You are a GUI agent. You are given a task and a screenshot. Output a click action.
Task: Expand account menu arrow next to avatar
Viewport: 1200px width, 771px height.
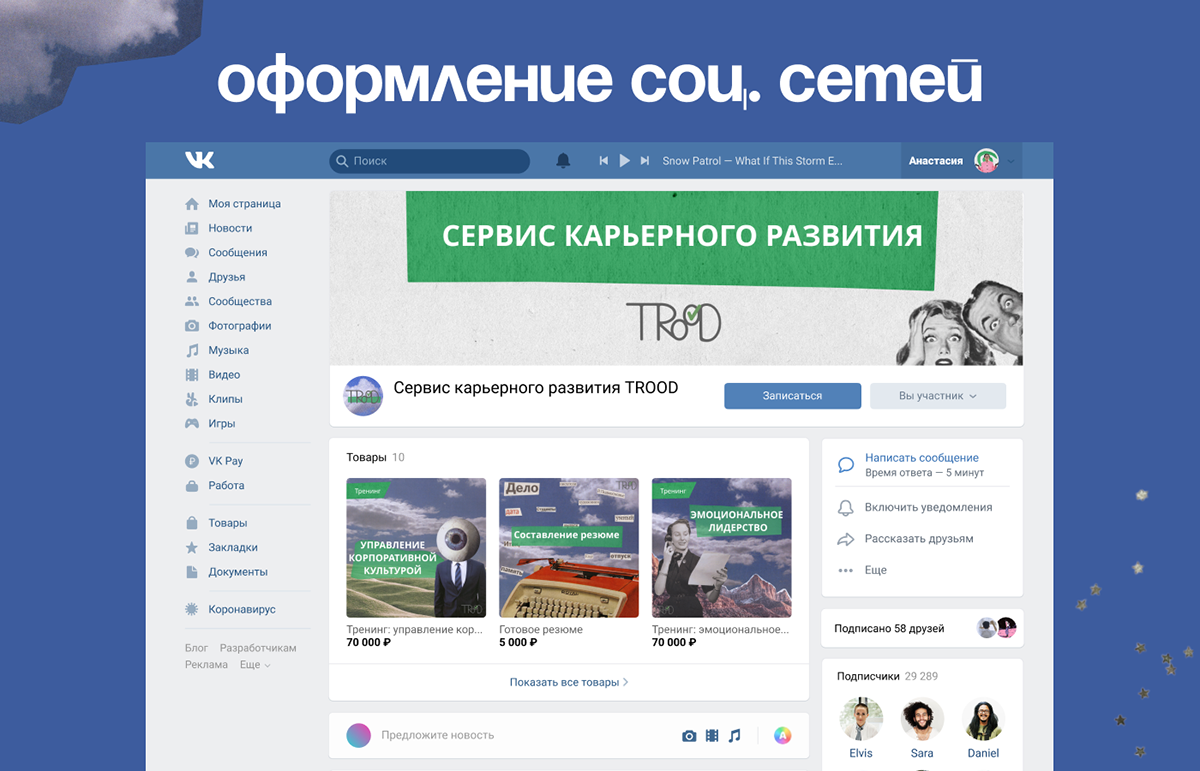coord(1010,161)
